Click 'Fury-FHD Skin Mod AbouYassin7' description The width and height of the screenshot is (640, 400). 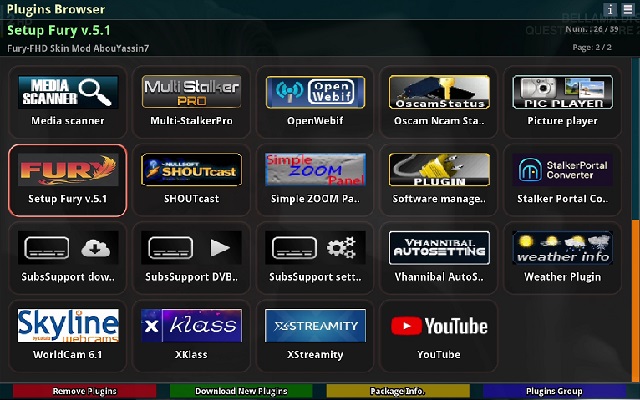coord(78,49)
